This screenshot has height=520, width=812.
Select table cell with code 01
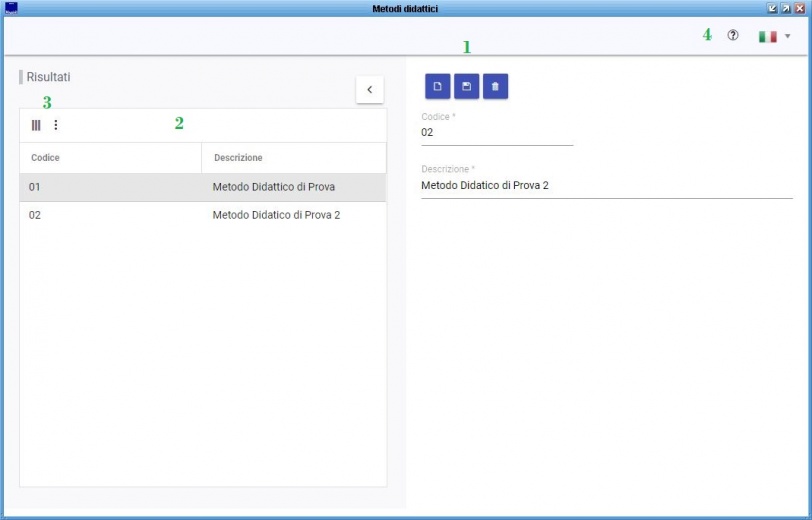click(x=110, y=187)
